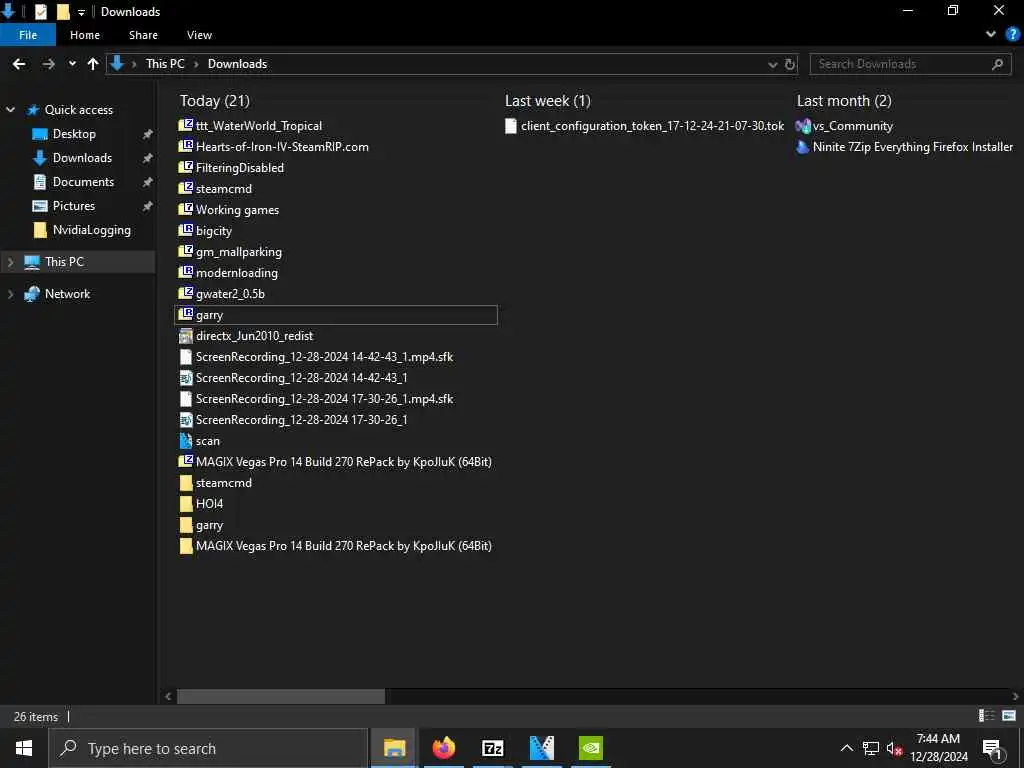Viewport: 1024px width, 768px height.
Task: Open Explorer help question mark
Action: (1012, 35)
